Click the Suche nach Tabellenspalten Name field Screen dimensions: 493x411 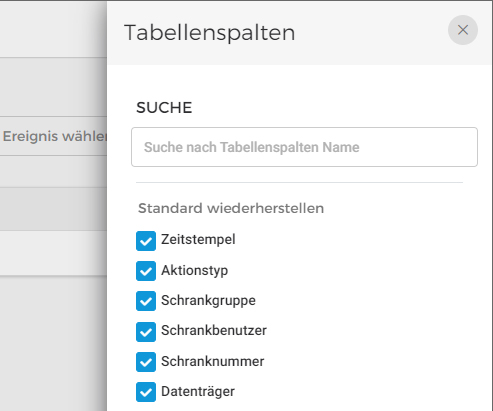tap(304, 147)
